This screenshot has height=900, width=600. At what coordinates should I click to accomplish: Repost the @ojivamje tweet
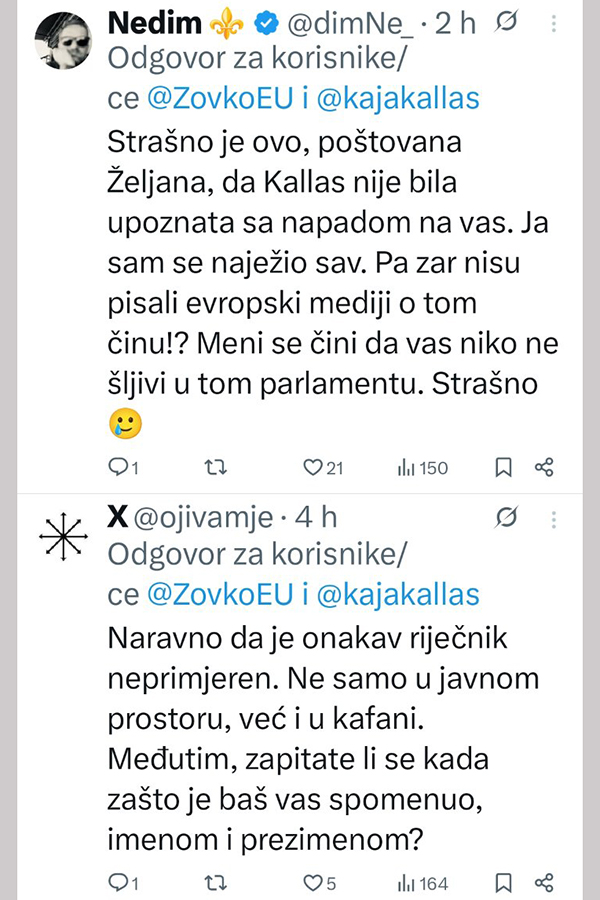coord(214,883)
